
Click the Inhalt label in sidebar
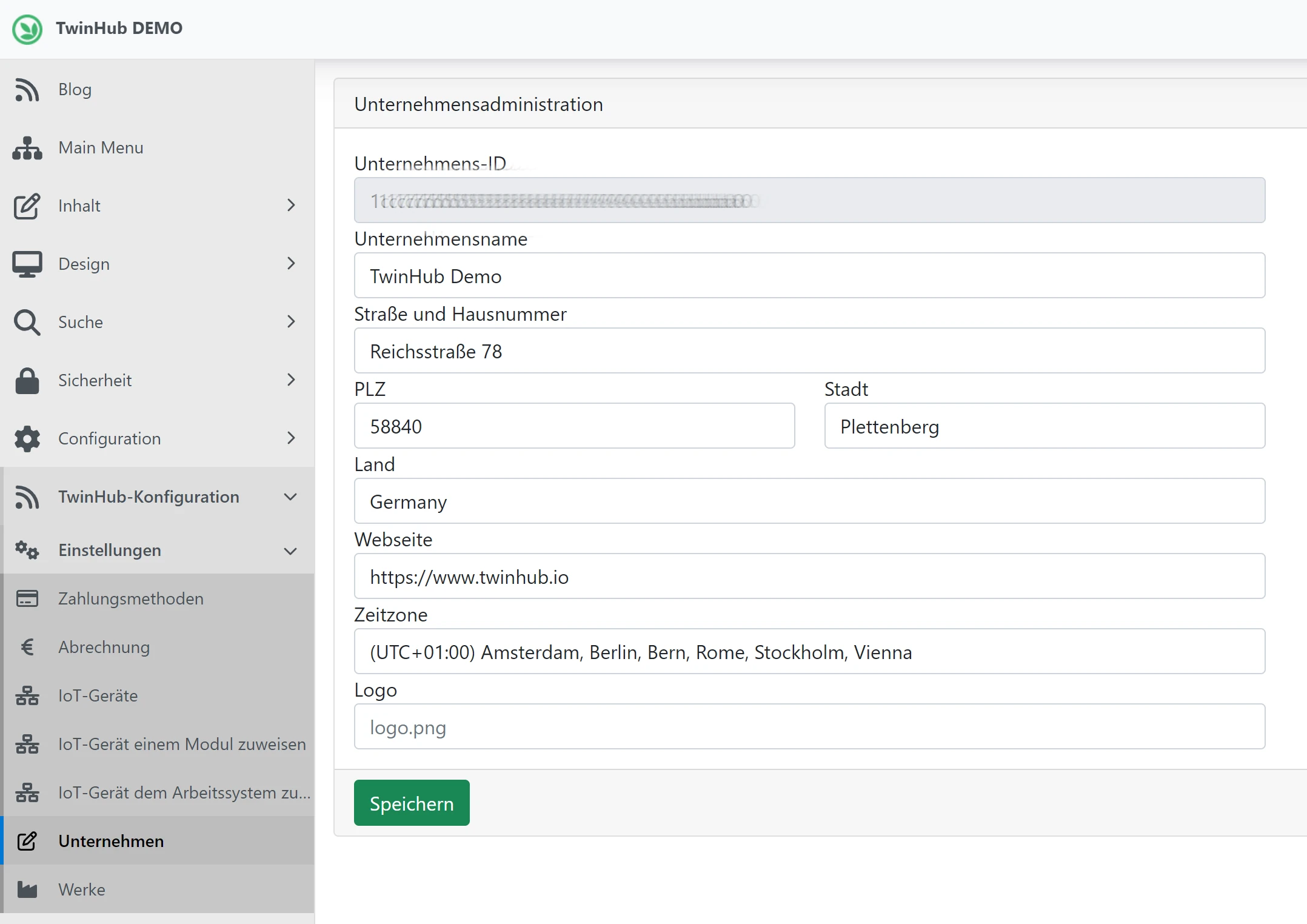(x=79, y=206)
